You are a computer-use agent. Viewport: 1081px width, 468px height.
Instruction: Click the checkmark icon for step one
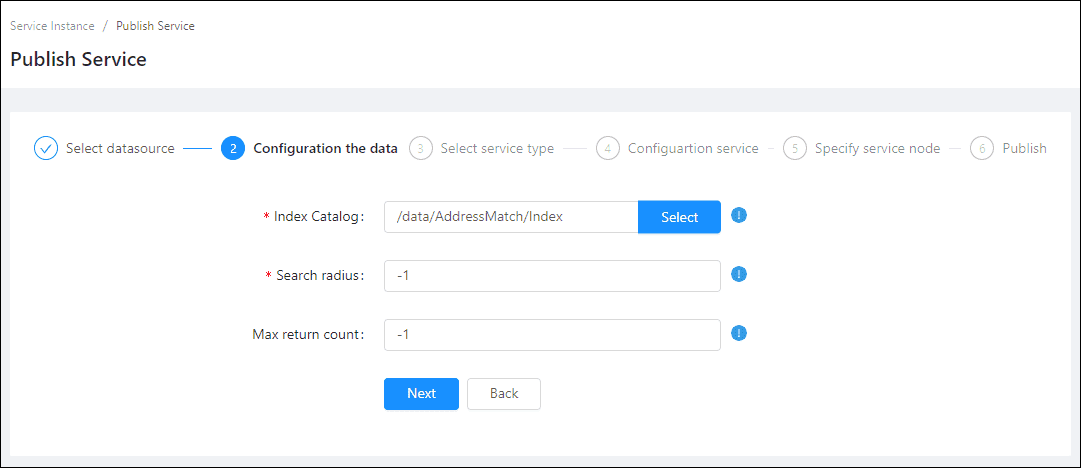point(46,148)
